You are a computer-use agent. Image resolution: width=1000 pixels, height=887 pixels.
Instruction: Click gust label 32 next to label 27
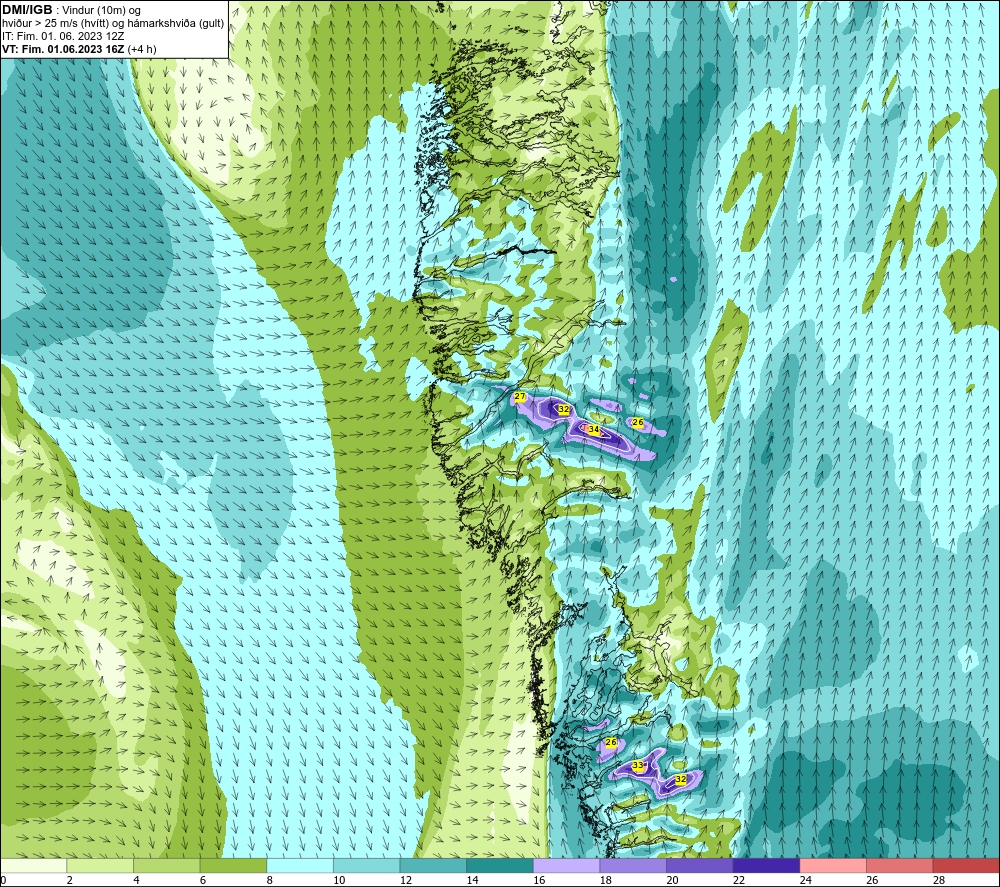click(x=563, y=409)
